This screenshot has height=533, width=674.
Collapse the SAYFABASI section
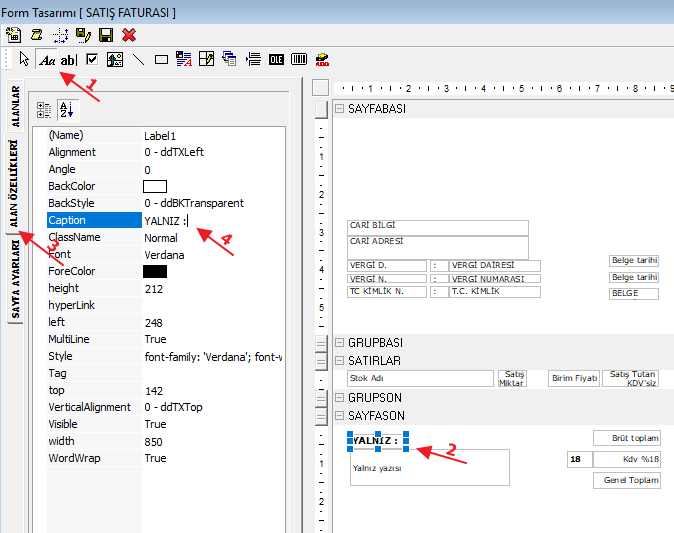340,108
